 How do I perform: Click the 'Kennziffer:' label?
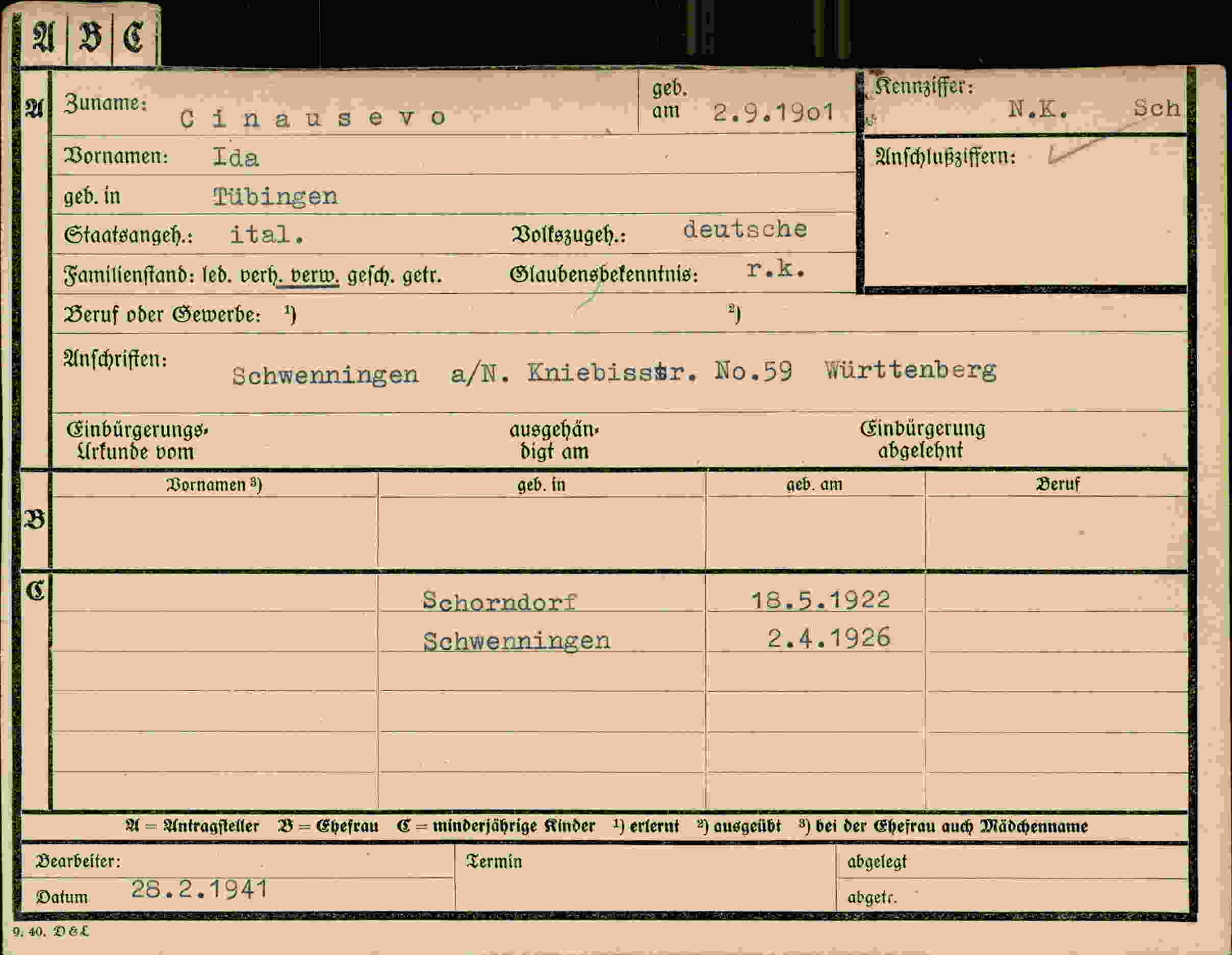point(924,86)
